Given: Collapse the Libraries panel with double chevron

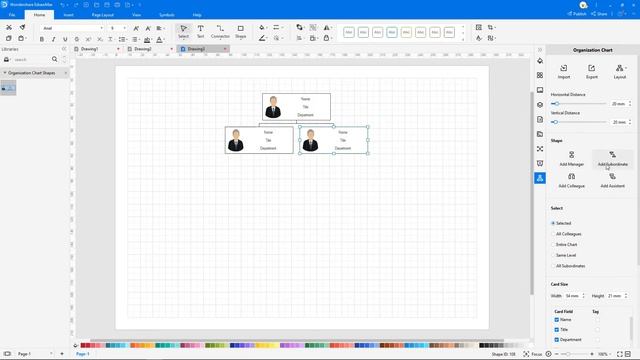Looking at the screenshot, I should tap(64, 49).
